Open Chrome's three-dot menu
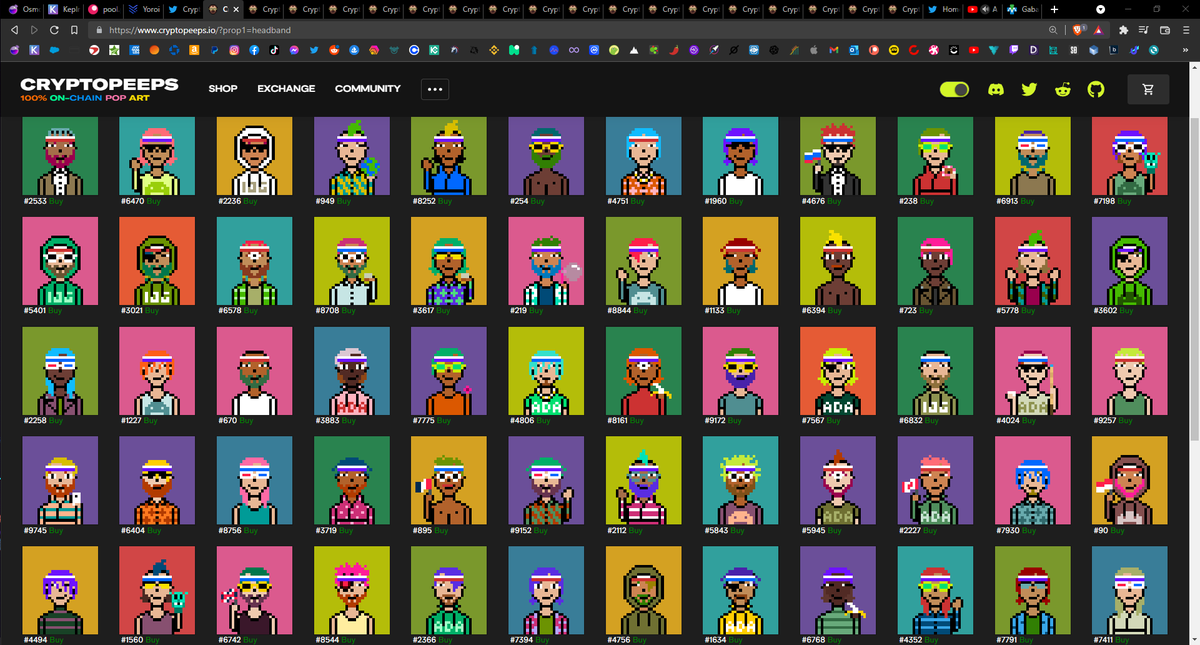Viewport: 1200px width, 645px height. pos(1186,31)
